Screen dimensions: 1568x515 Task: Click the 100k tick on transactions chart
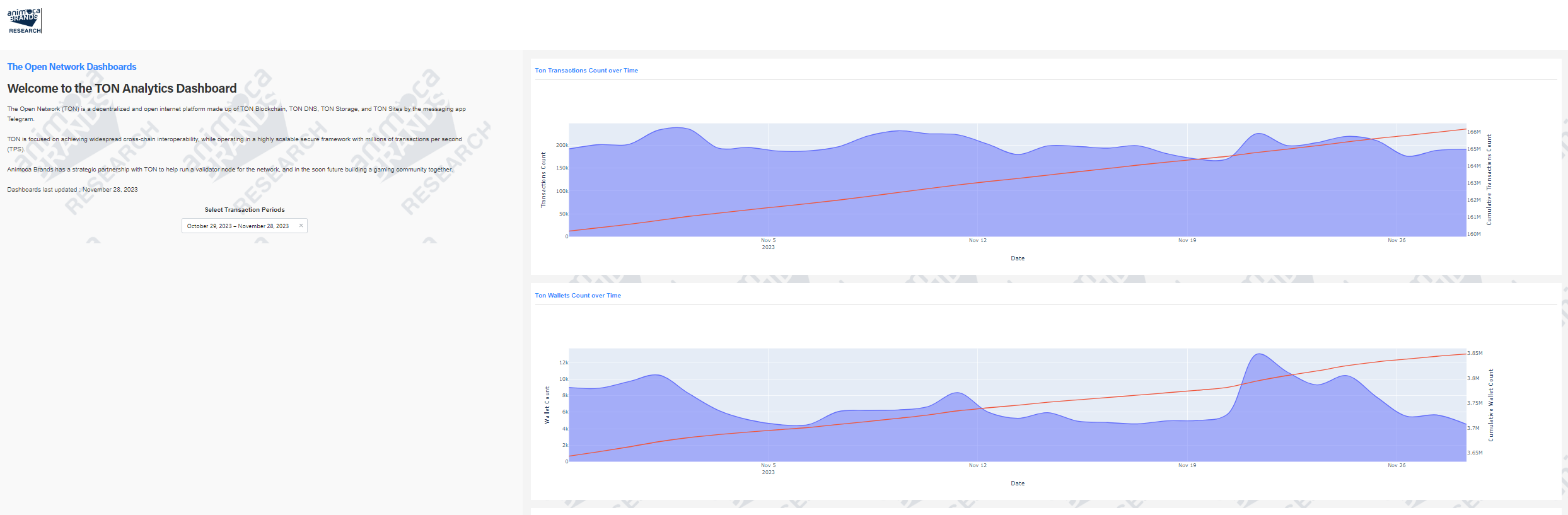pos(562,191)
